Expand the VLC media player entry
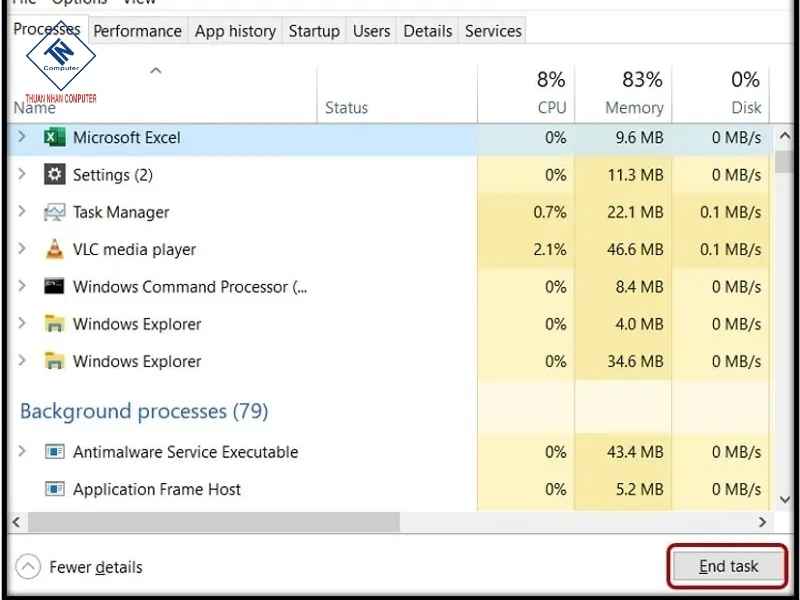Screen dimensions: 800x600 click(x=23, y=250)
